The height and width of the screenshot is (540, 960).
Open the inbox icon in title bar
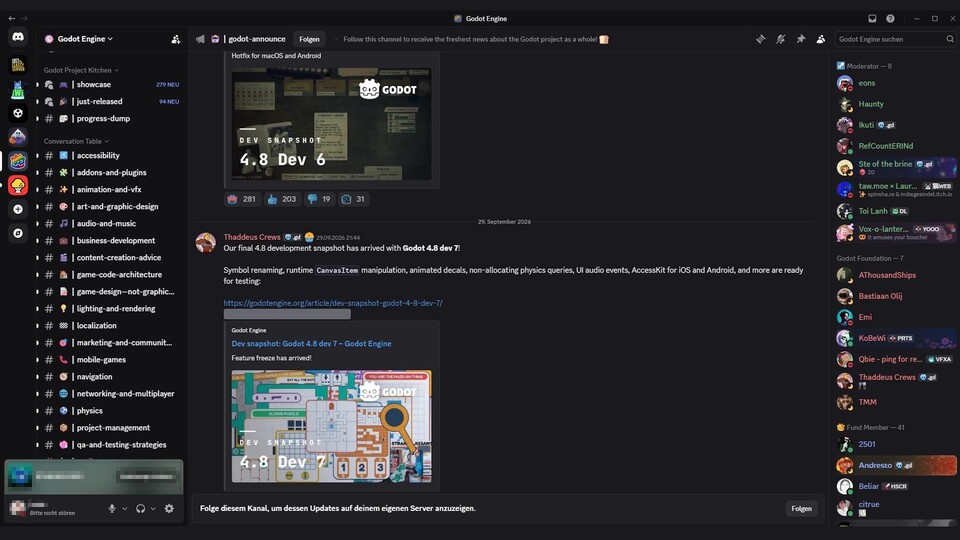(872, 18)
